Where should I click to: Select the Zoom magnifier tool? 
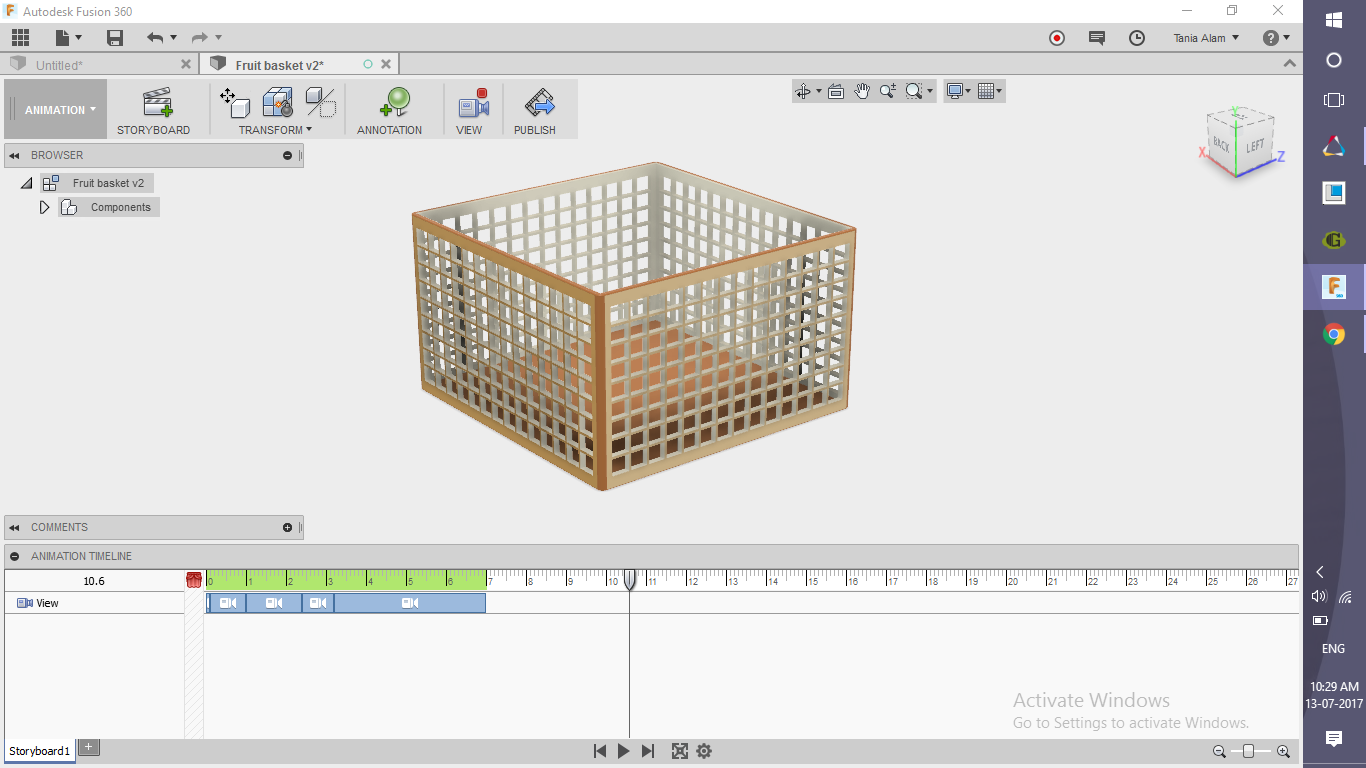[x=888, y=91]
